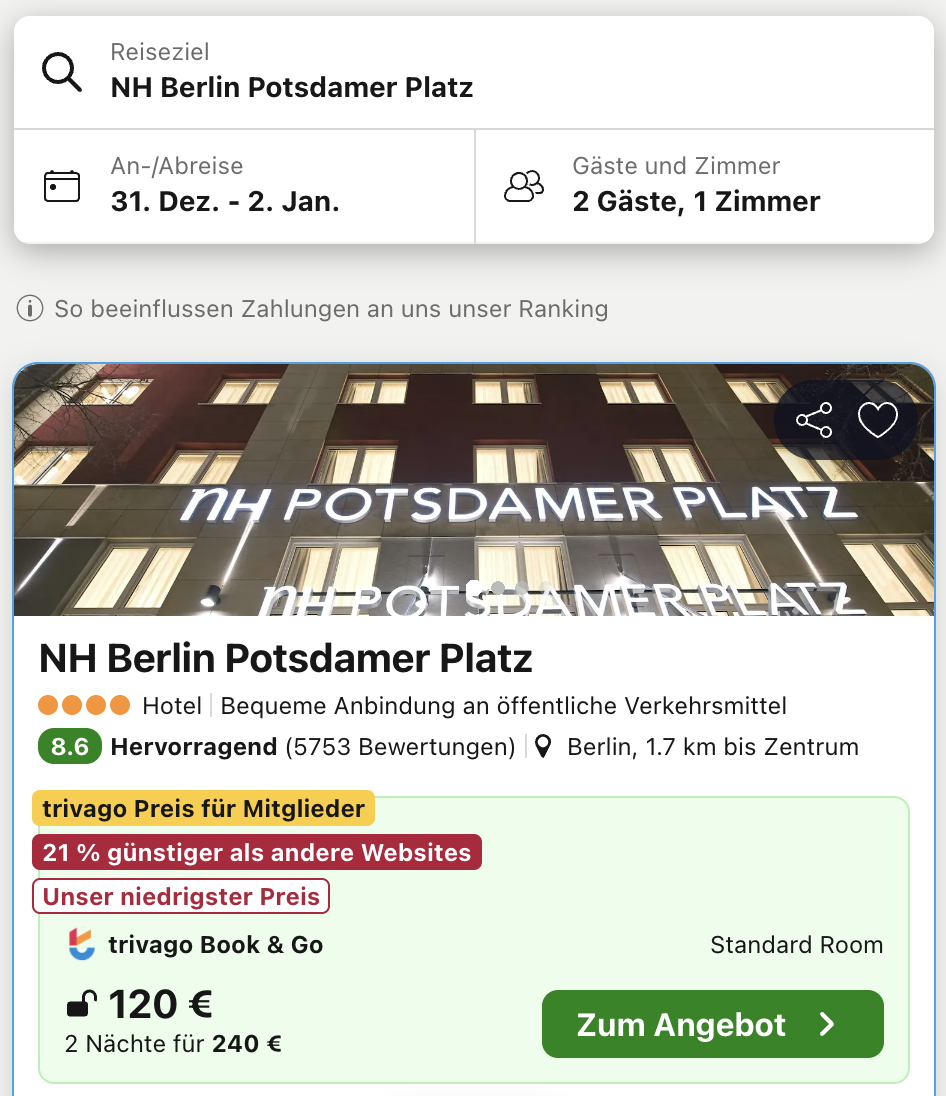Click the calendar icon
Image resolution: width=946 pixels, height=1096 pixels.
(62, 186)
